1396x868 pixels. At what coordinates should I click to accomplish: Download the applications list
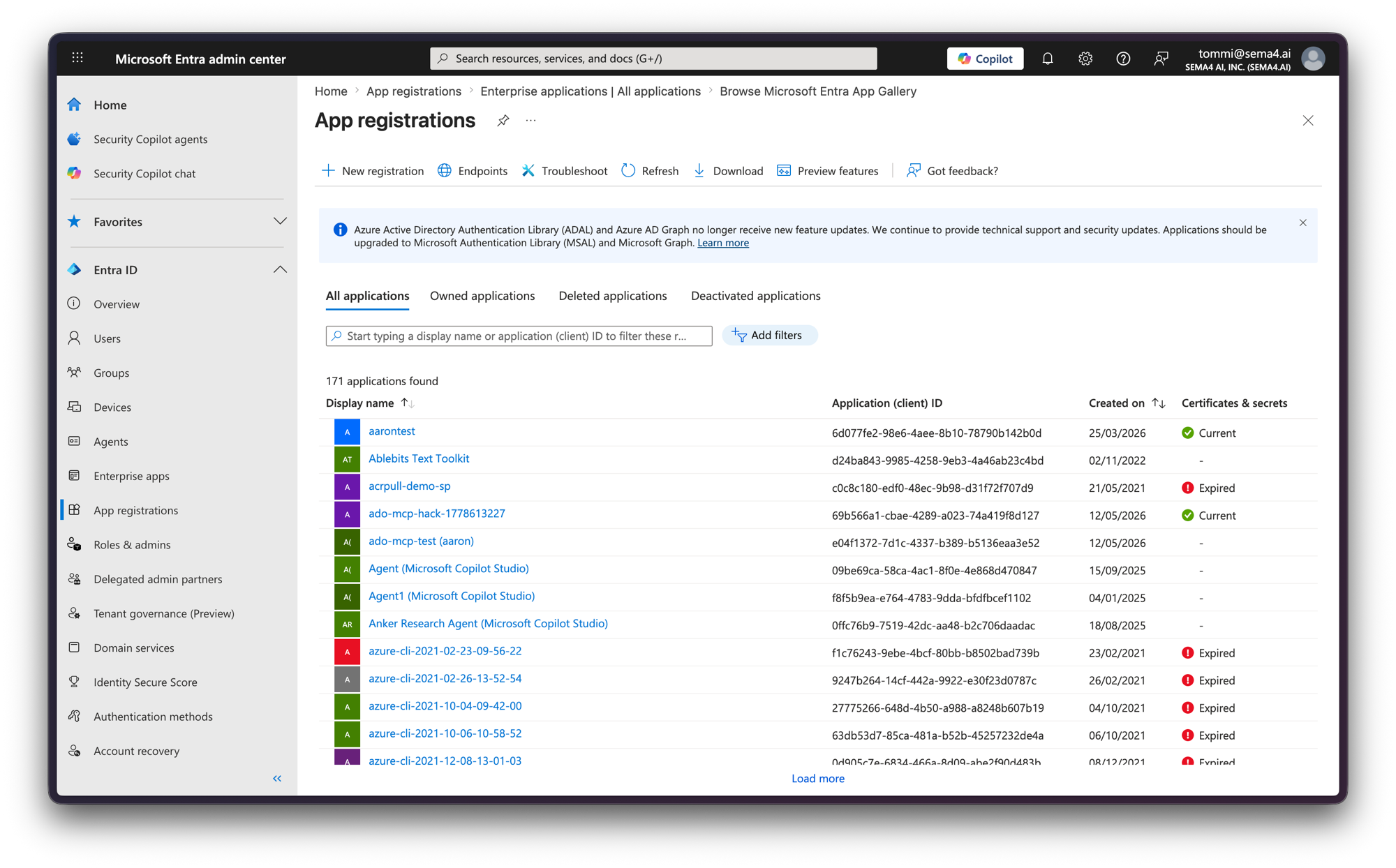(x=728, y=171)
